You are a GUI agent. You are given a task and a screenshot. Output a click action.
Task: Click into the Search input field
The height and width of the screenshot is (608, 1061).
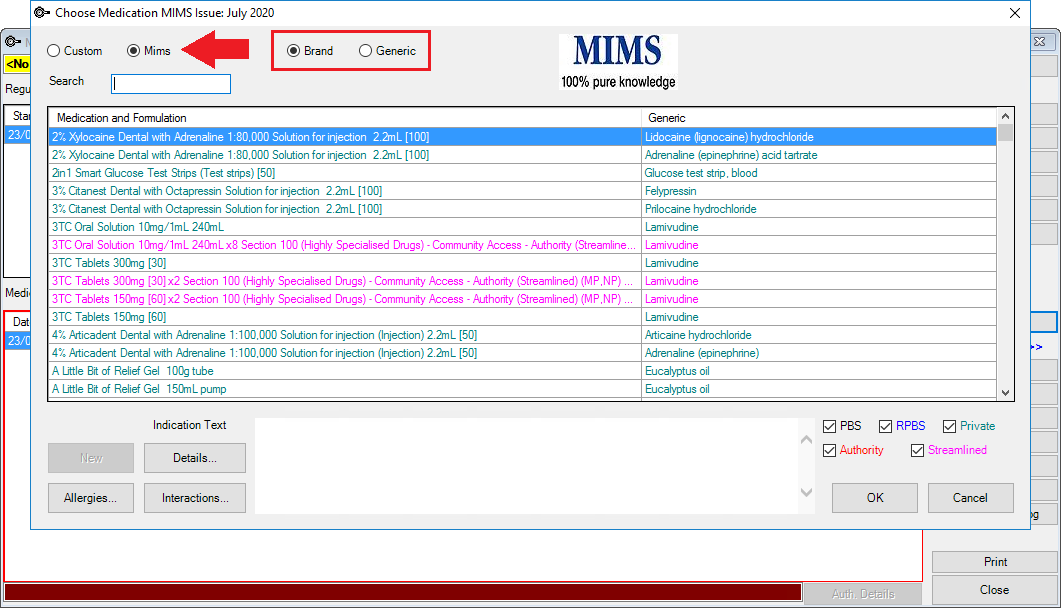click(171, 84)
